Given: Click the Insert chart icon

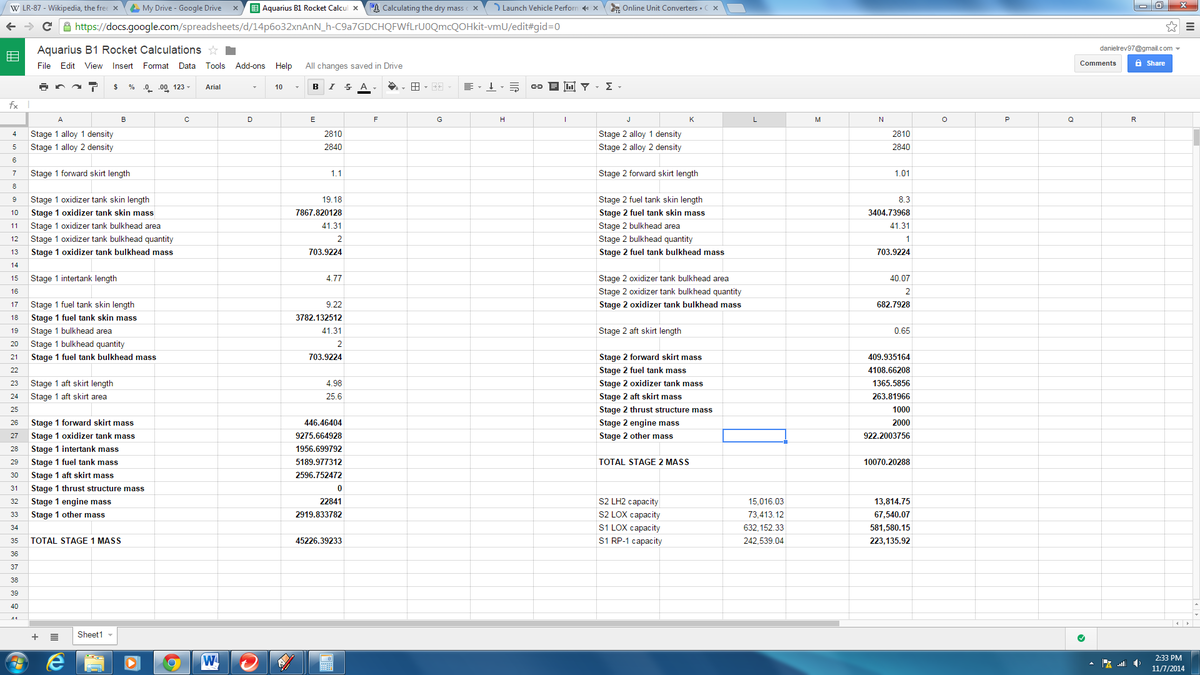Looking at the screenshot, I should pos(569,87).
